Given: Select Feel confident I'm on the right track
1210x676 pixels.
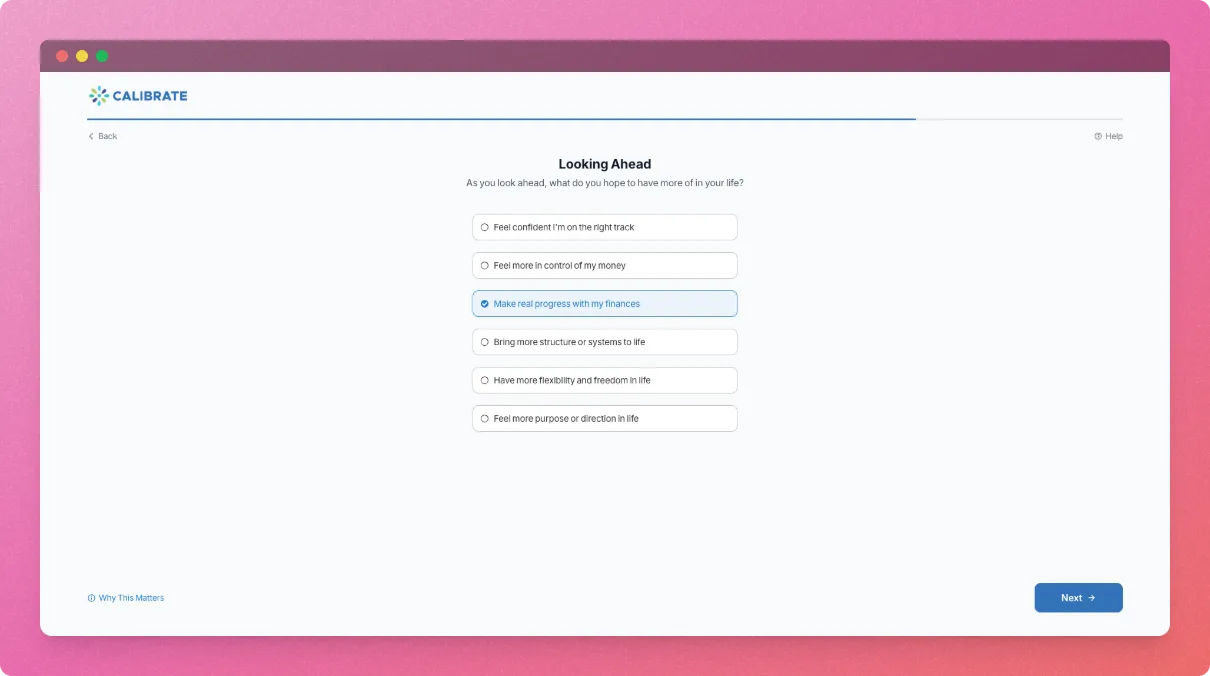Looking at the screenshot, I should tap(604, 227).
